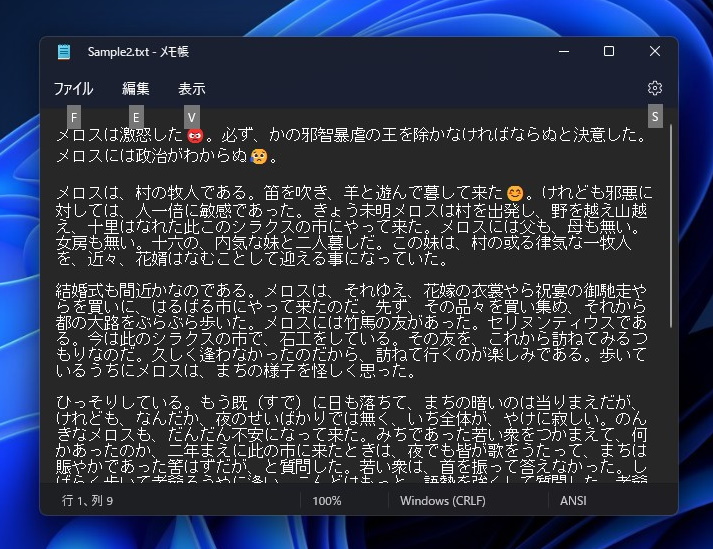
Task: Place cursor in line starting 賑やかであった筈はずだが
Action: [351, 466]
